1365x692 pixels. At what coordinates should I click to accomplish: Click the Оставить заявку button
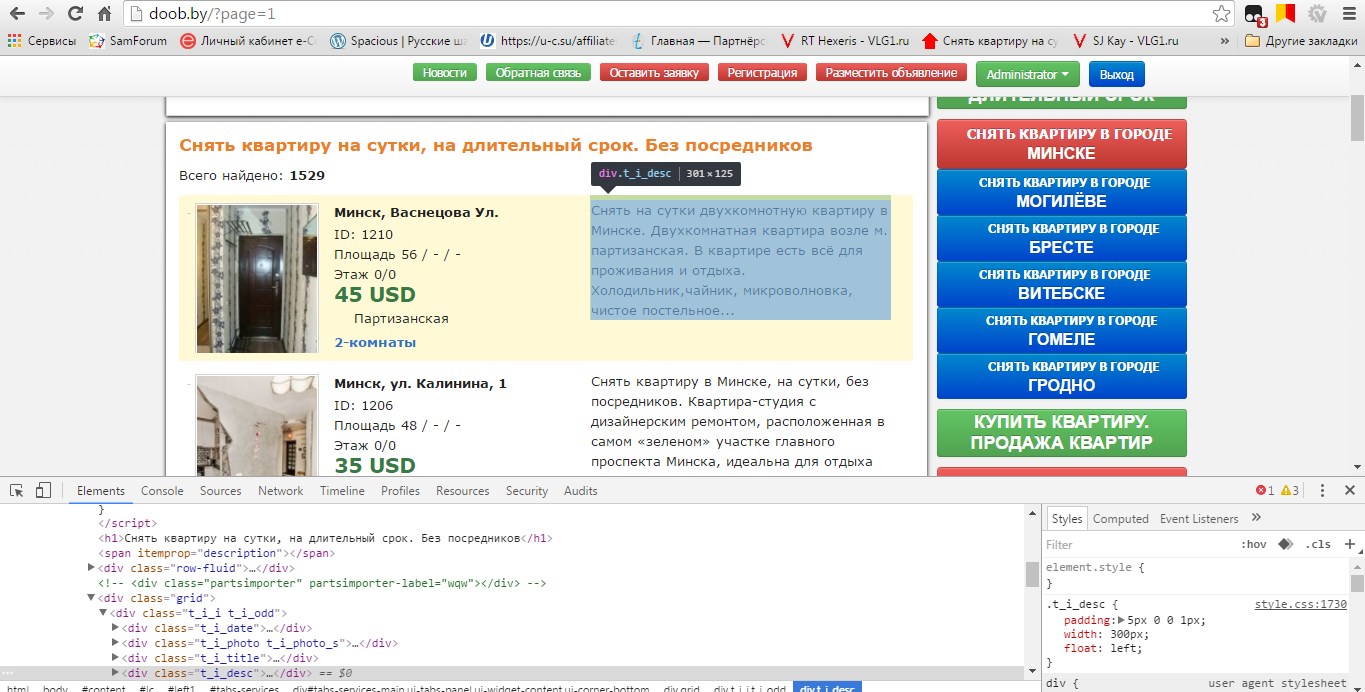[655, 73]
